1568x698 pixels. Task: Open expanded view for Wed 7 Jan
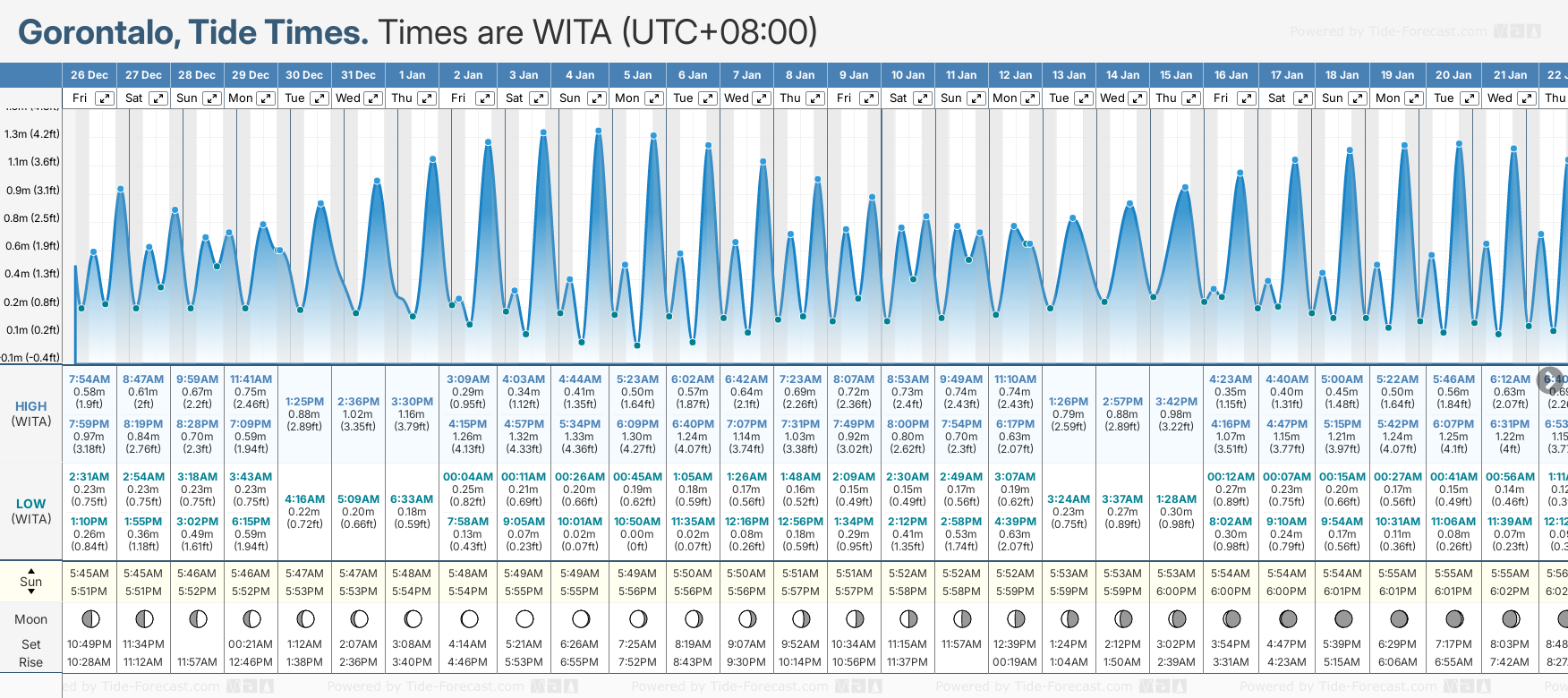[x=762, y=98]
